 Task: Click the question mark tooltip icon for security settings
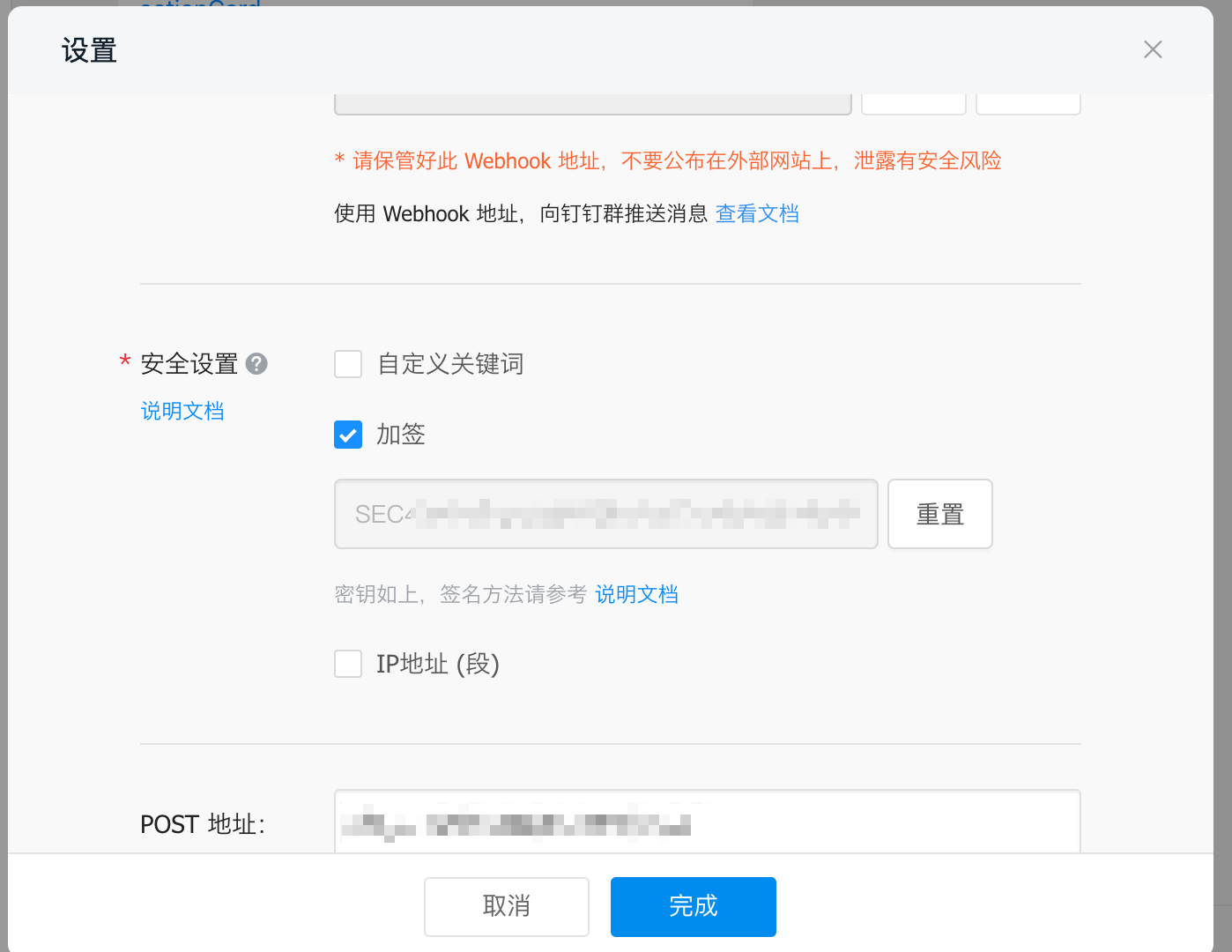(256, 363)
